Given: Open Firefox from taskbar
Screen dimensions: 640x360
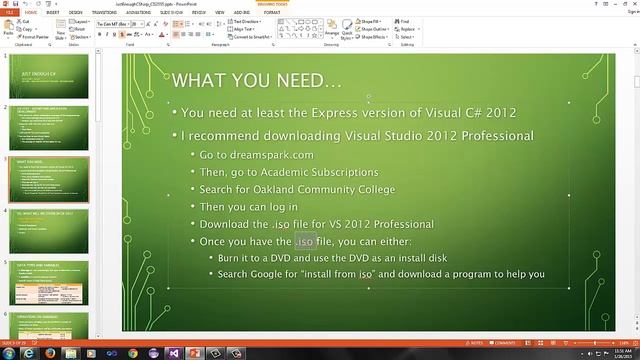Looking at the screenshot, I should point(50,353).
